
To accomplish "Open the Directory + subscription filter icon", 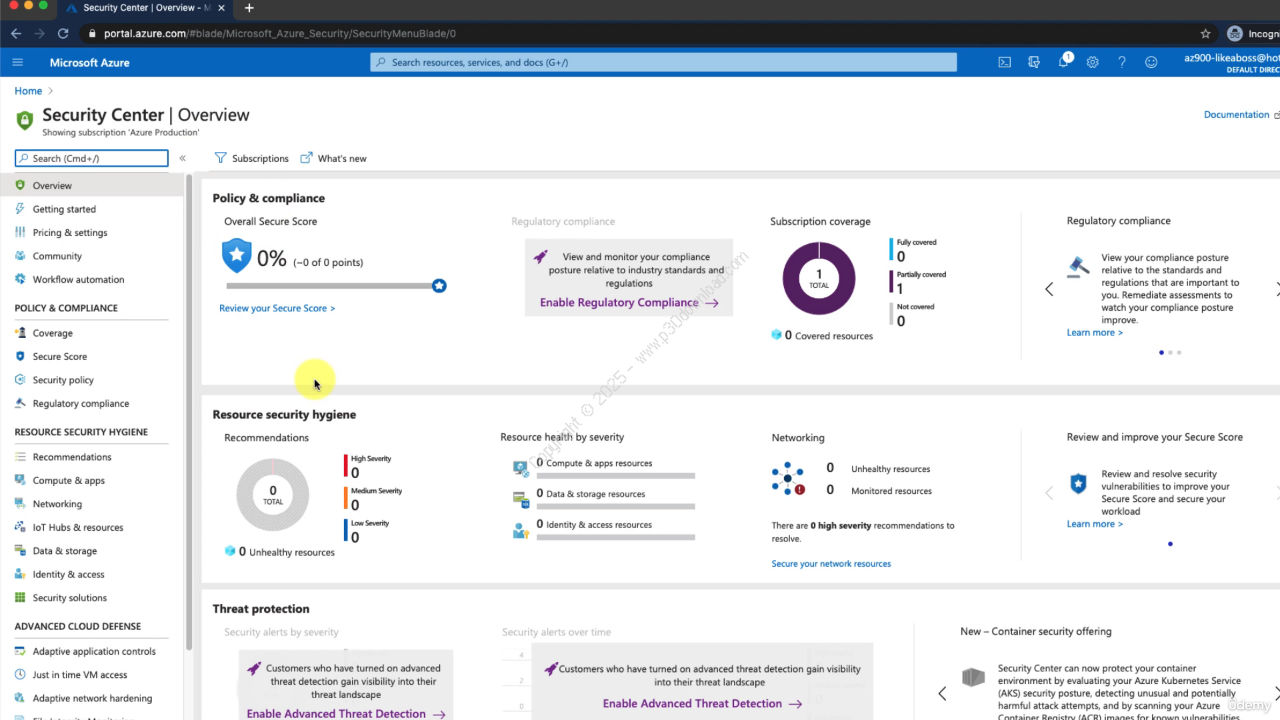I will coord(1034,62).
